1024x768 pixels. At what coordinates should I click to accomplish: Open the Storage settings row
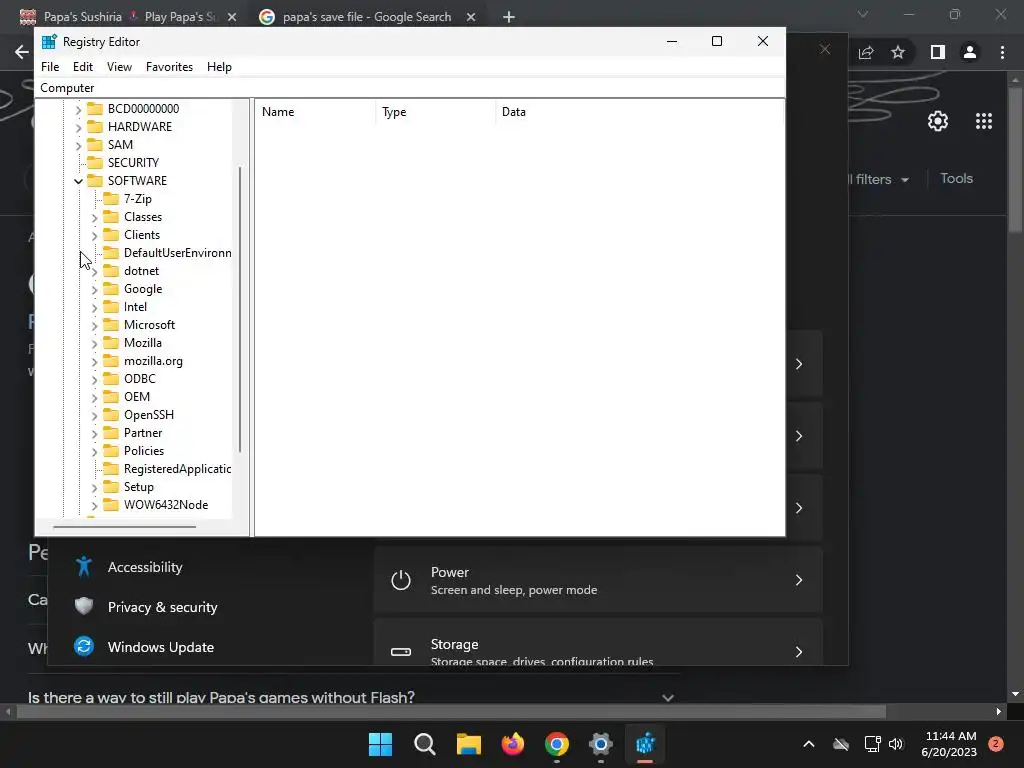[x=598, y=643]
